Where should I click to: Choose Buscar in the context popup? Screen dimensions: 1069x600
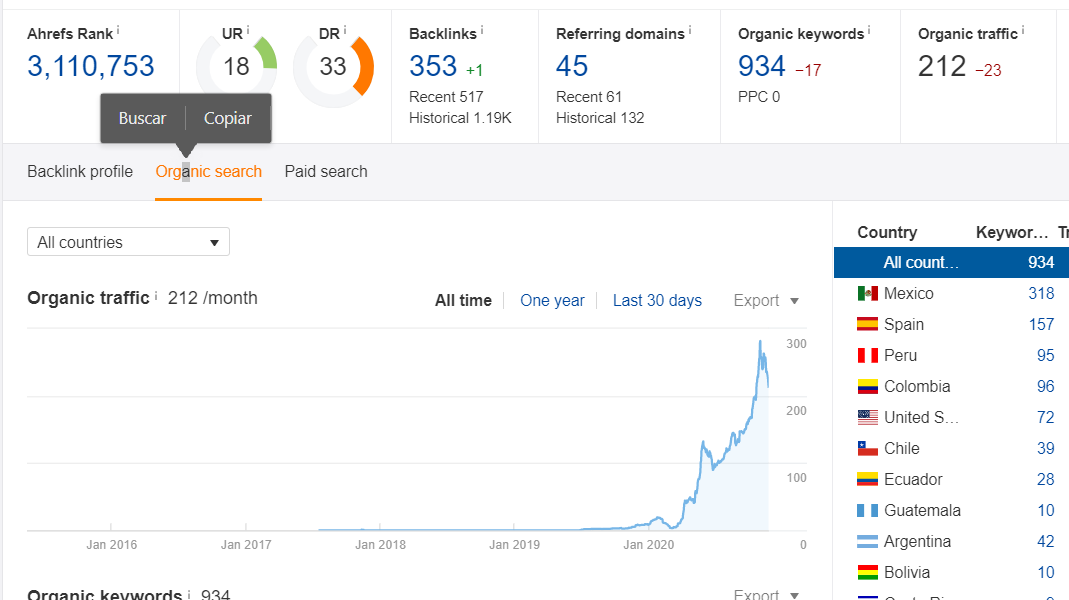(142, 119)
